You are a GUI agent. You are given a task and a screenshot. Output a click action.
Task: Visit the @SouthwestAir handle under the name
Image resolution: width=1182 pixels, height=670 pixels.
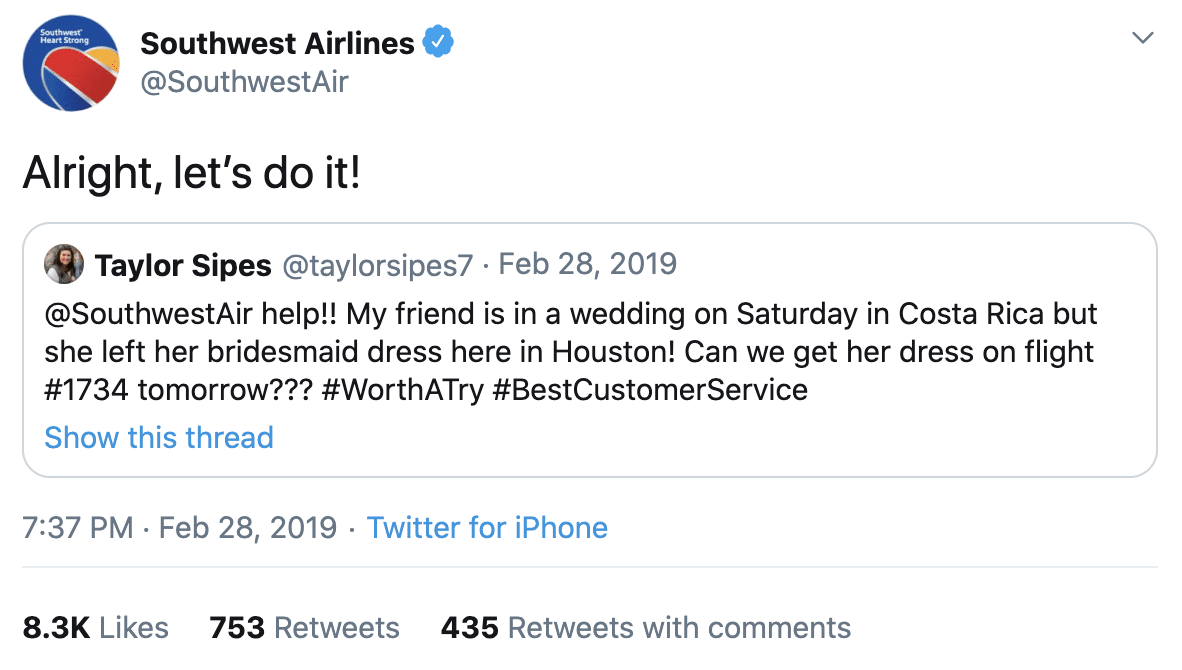(x=244, y=82)
